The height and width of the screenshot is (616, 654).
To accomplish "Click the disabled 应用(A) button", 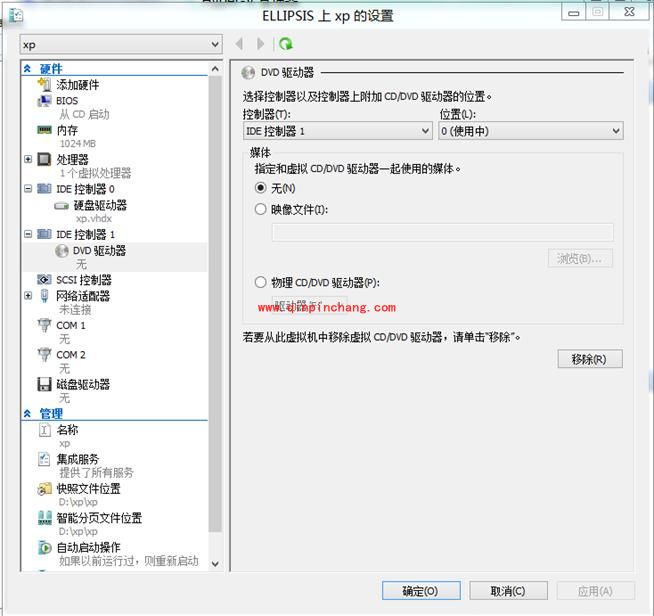I will pos(596,591).
